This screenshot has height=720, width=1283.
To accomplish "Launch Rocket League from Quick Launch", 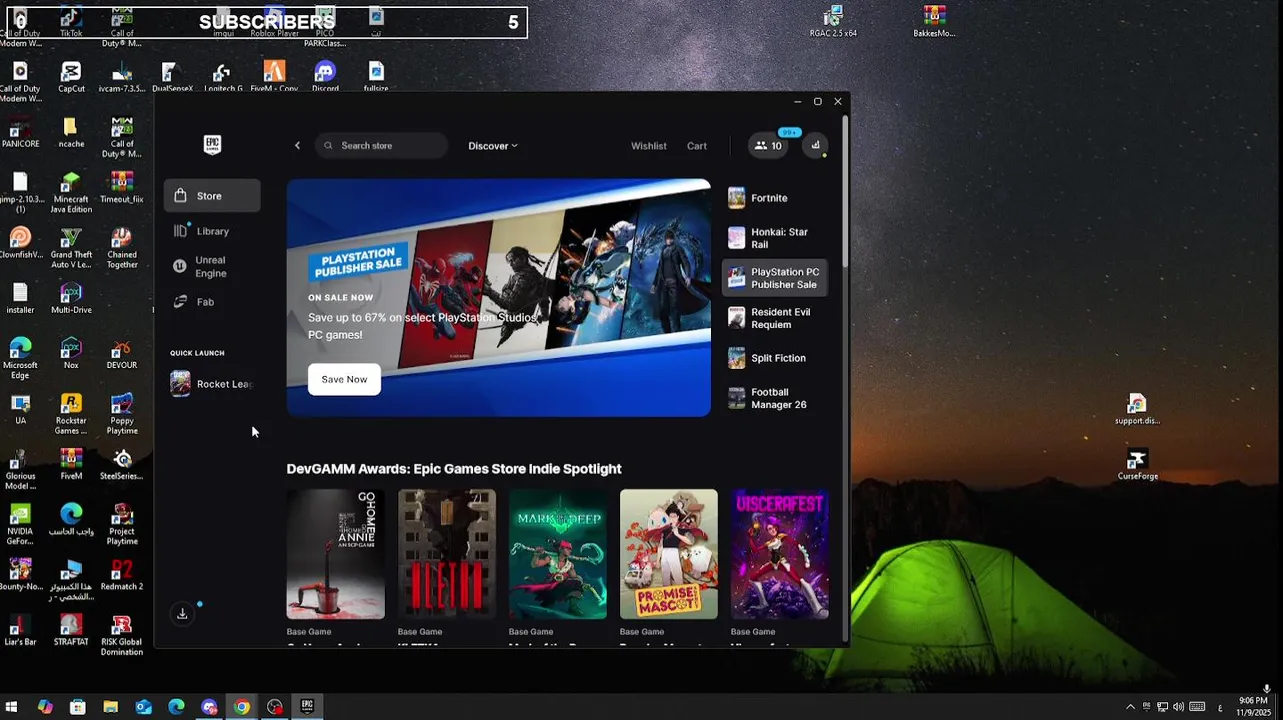I will click(x=212, y=384).
